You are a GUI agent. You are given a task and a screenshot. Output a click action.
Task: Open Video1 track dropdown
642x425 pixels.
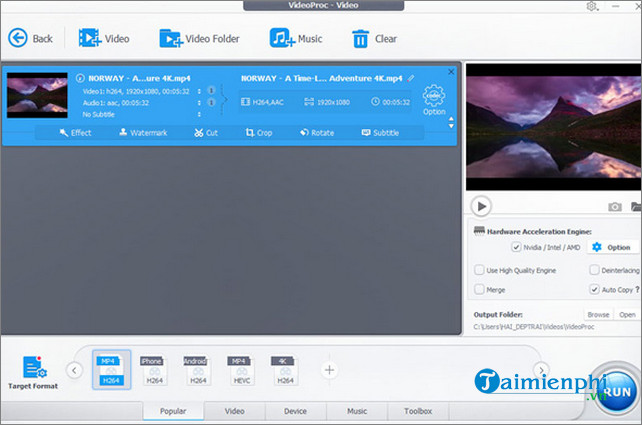199,91
